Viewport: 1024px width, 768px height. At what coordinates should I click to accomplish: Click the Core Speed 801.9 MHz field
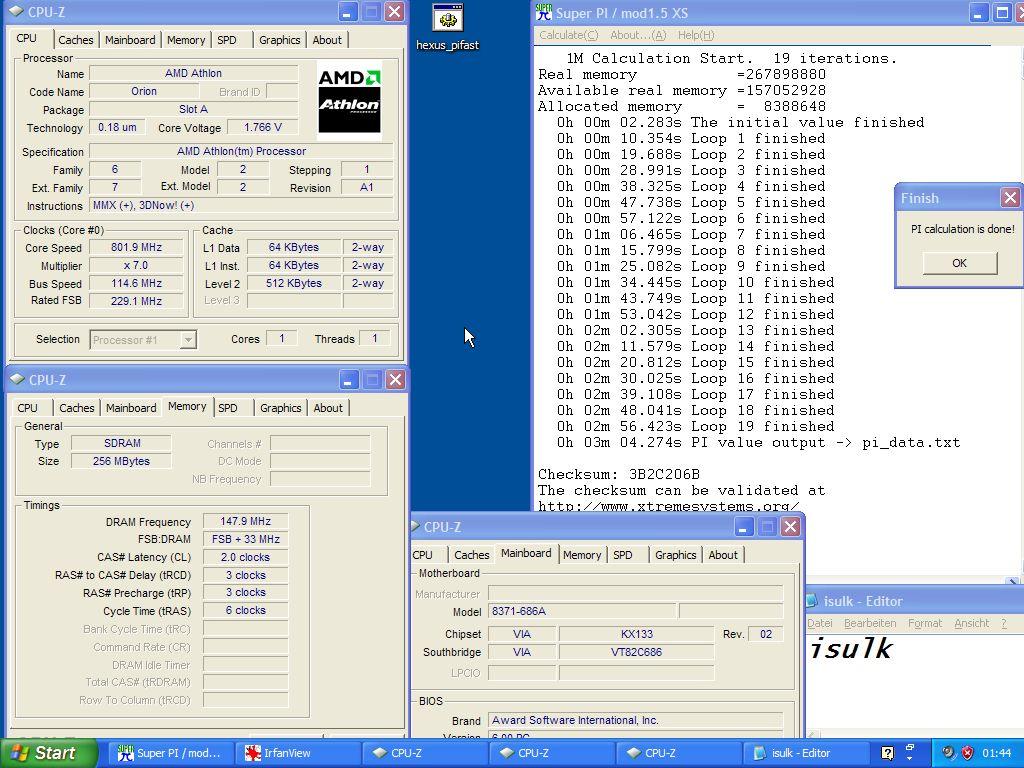[136, 248]
